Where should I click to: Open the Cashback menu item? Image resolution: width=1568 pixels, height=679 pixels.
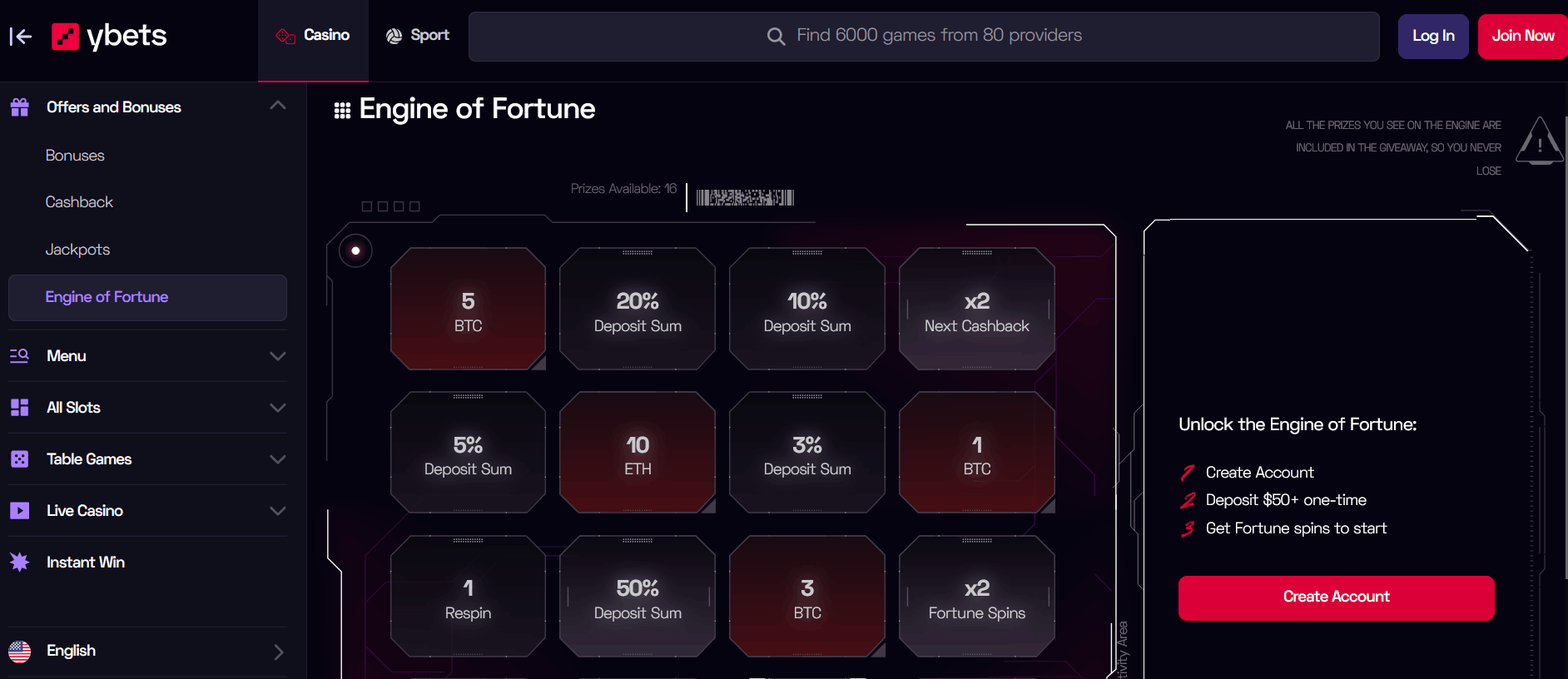[79, 202]
